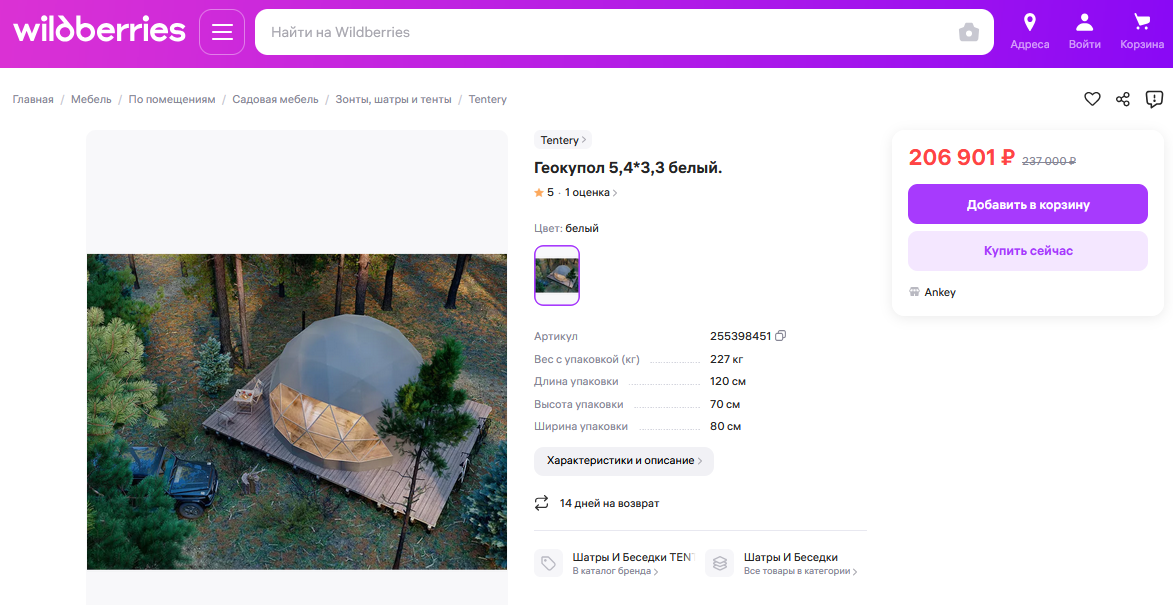Open Садовая мебель breadcrumb category
Screen dimensions: 1173x605
[275, 99]
